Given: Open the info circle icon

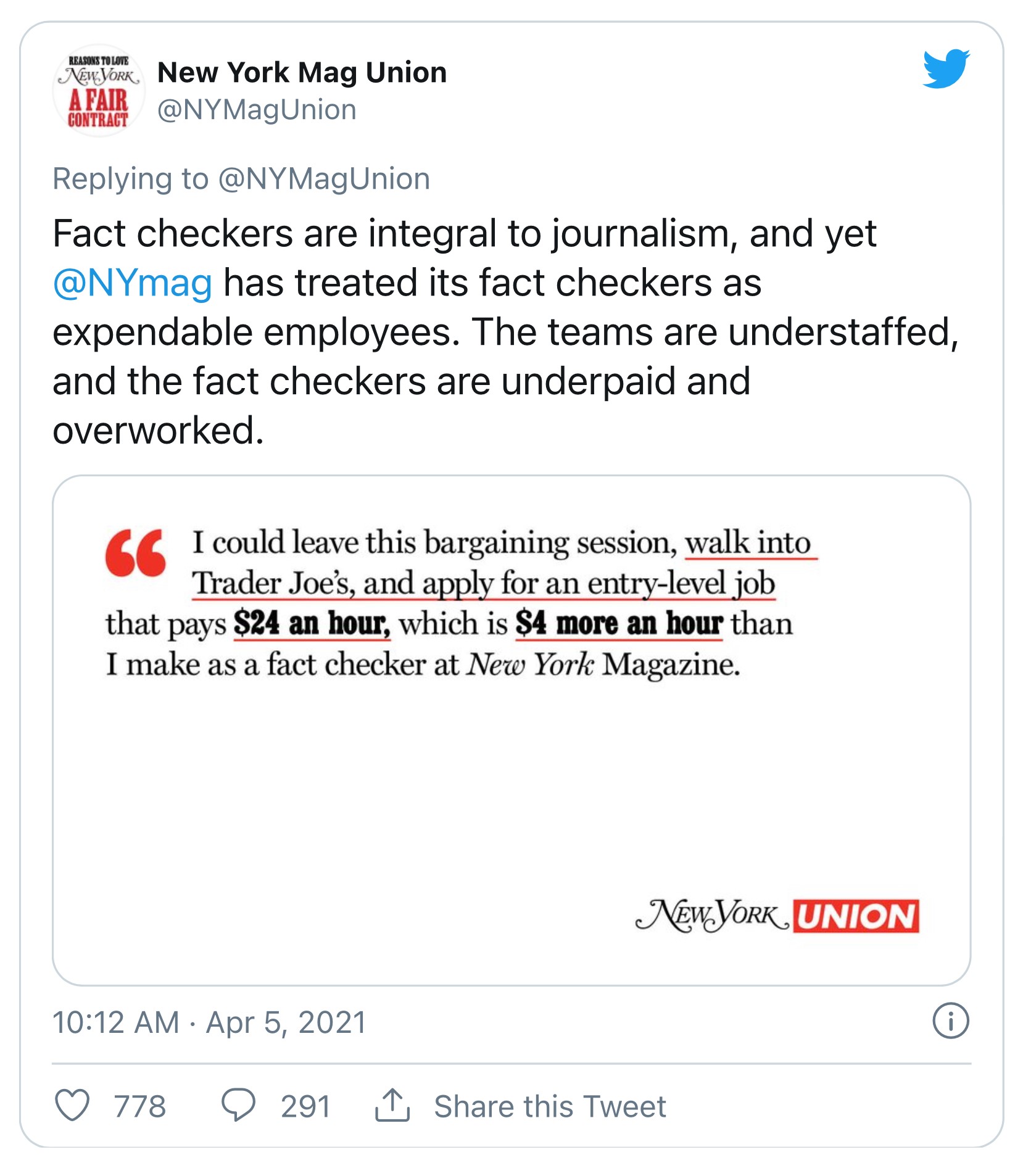Looking at the screenshot, I should (x=950, y=1022).
